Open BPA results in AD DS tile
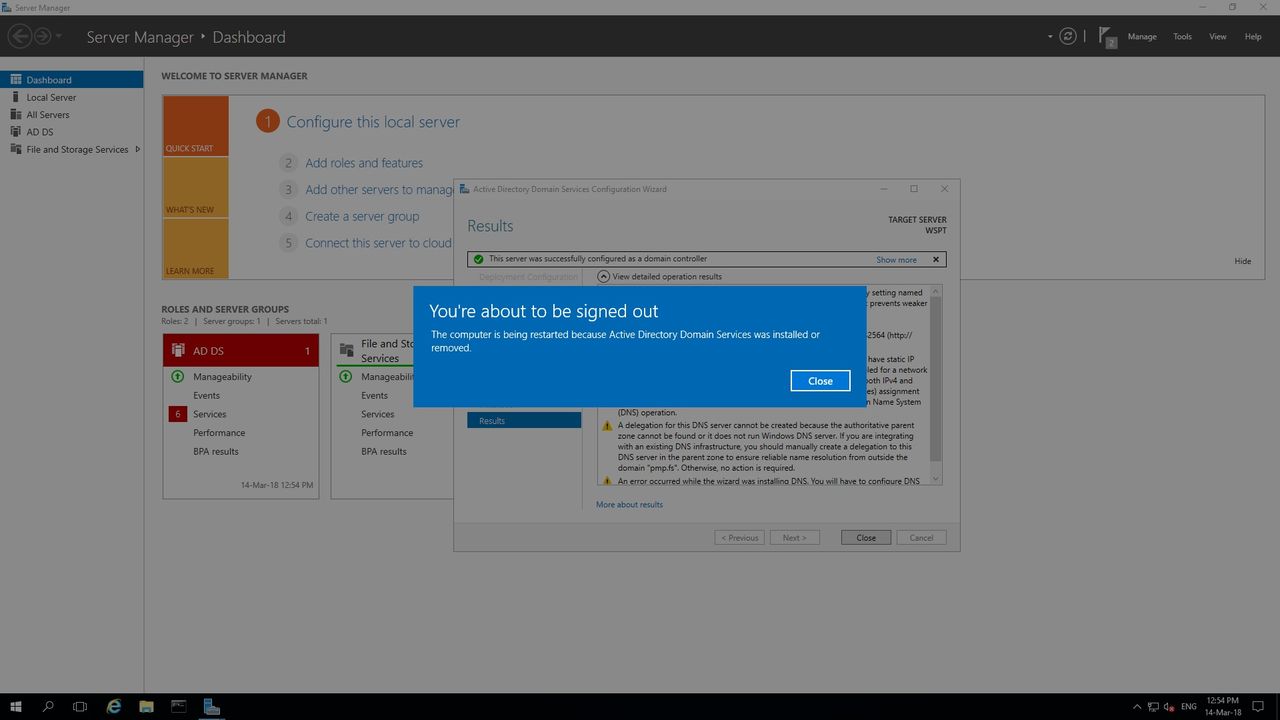The image size is (1280, 720). pyautogui.click(x=216, y=452)
